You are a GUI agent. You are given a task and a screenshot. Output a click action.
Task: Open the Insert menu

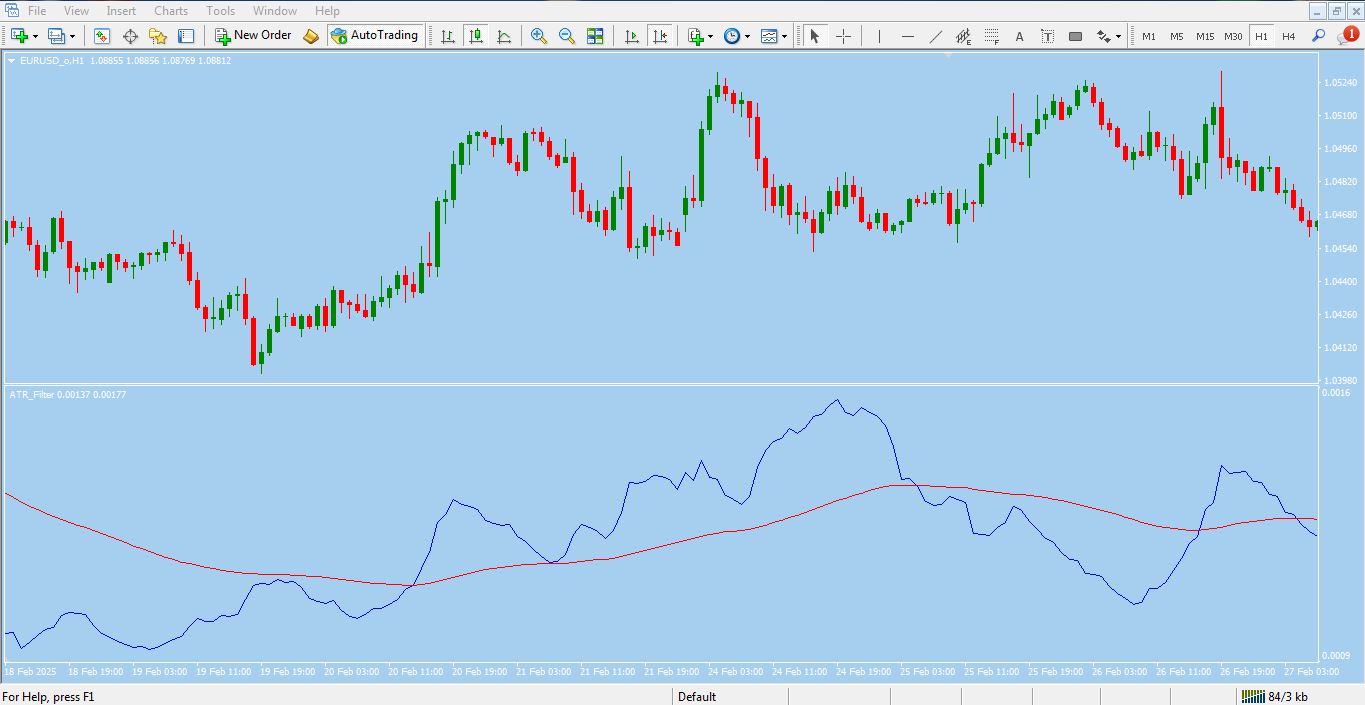click(121, 11)
